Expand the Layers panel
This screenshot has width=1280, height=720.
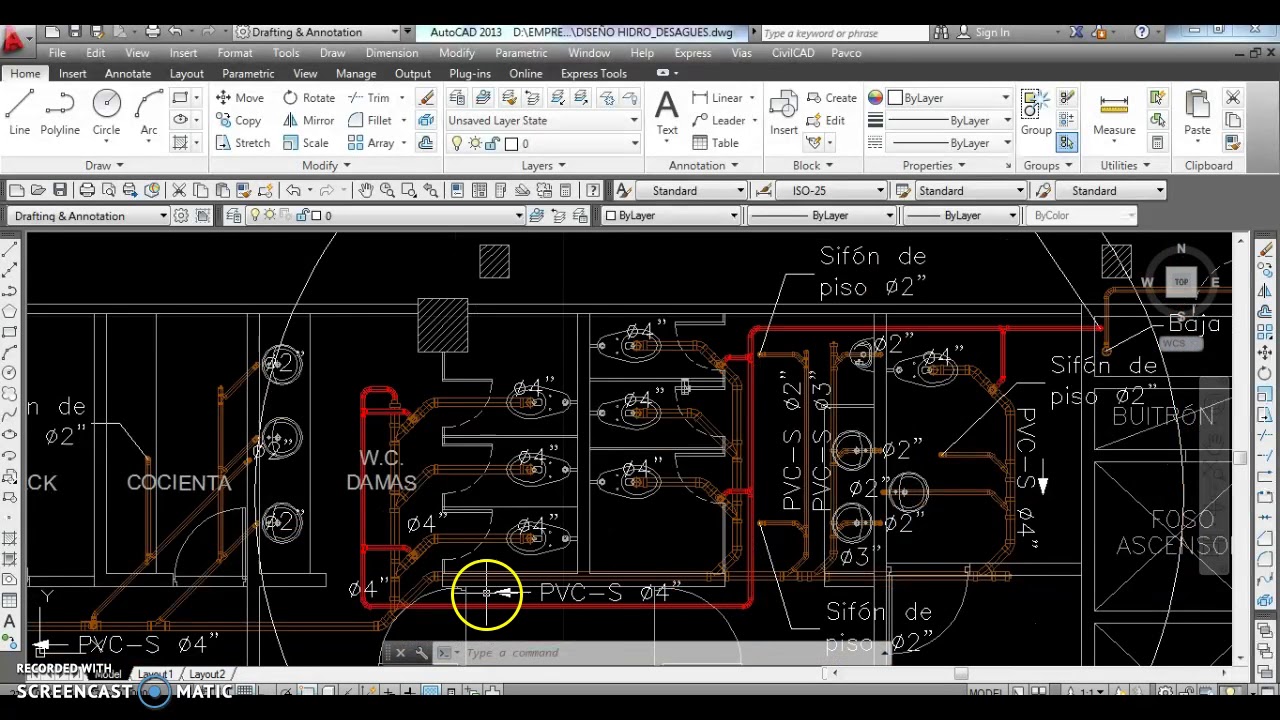pos(543,165)
